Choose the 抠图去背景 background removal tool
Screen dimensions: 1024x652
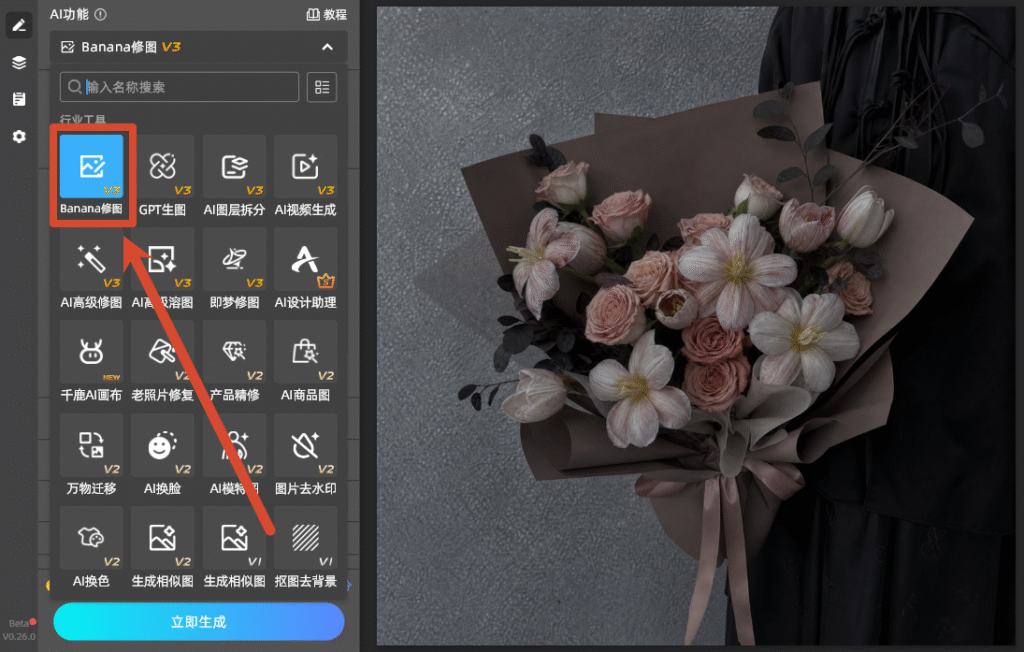[306, 538]
